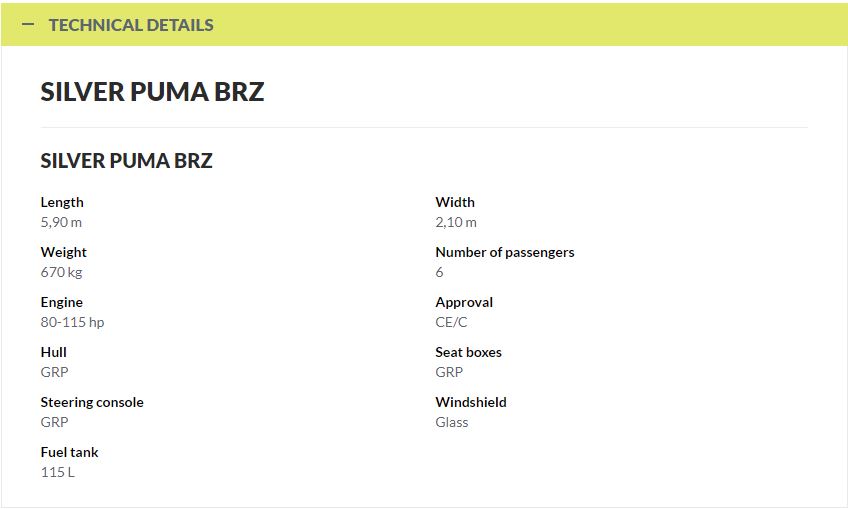
Task: Click the Windshield label
Action: [471, 402]
